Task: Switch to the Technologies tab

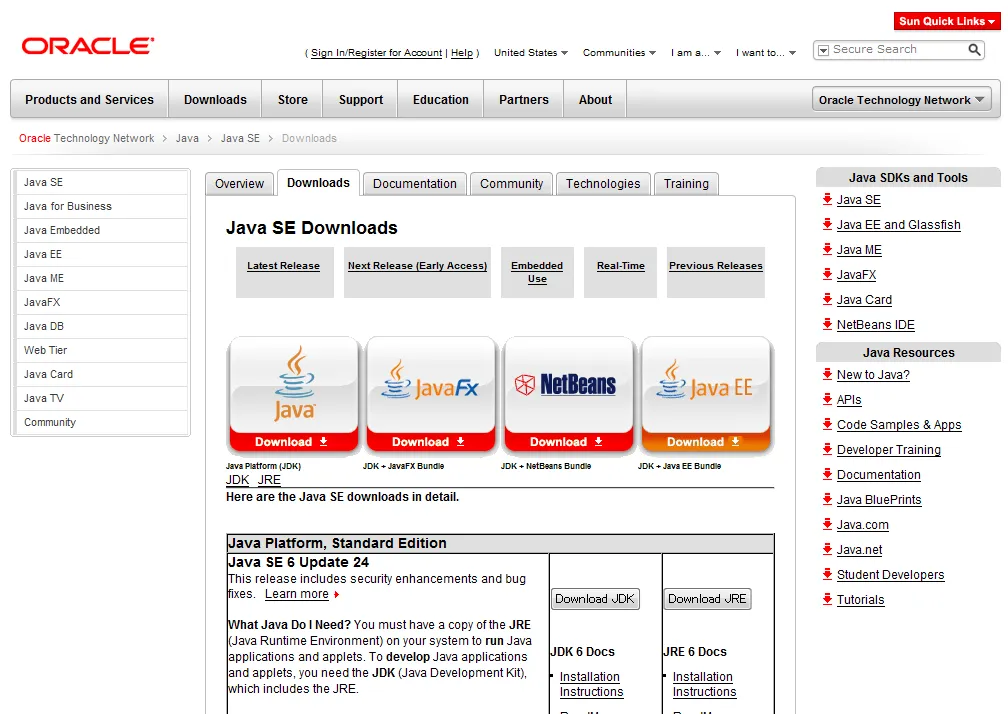Action: point(603,184)
